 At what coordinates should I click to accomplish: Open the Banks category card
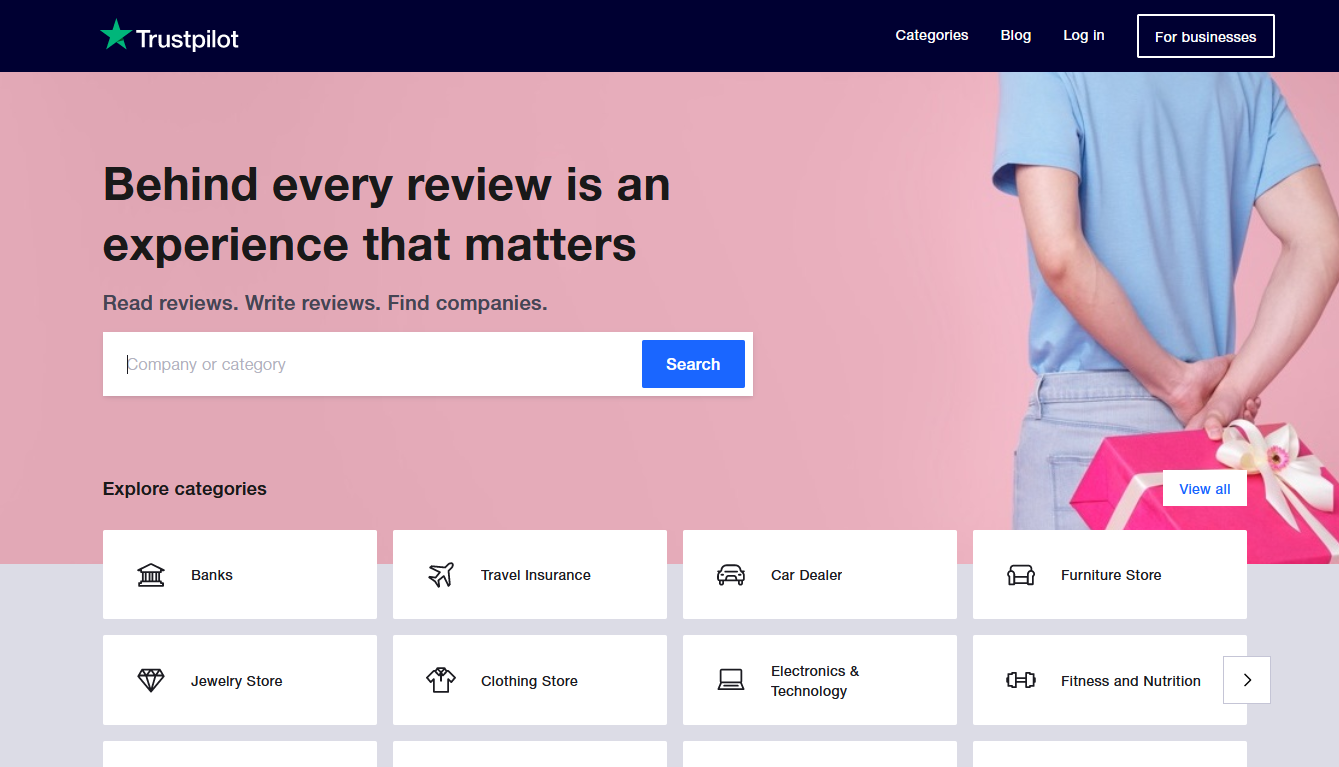(239, 575)
